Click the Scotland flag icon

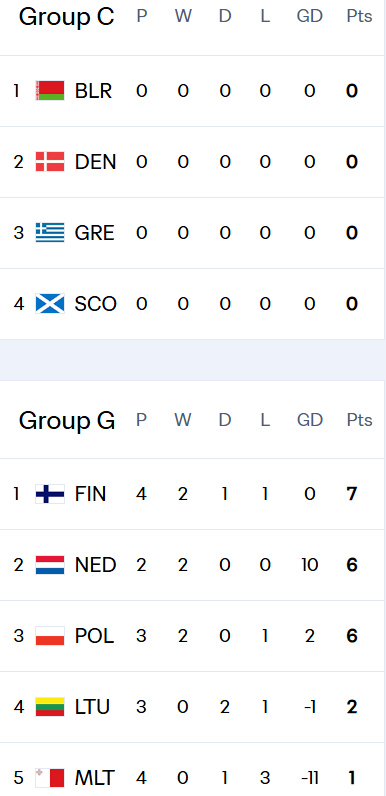click(50, 304)
